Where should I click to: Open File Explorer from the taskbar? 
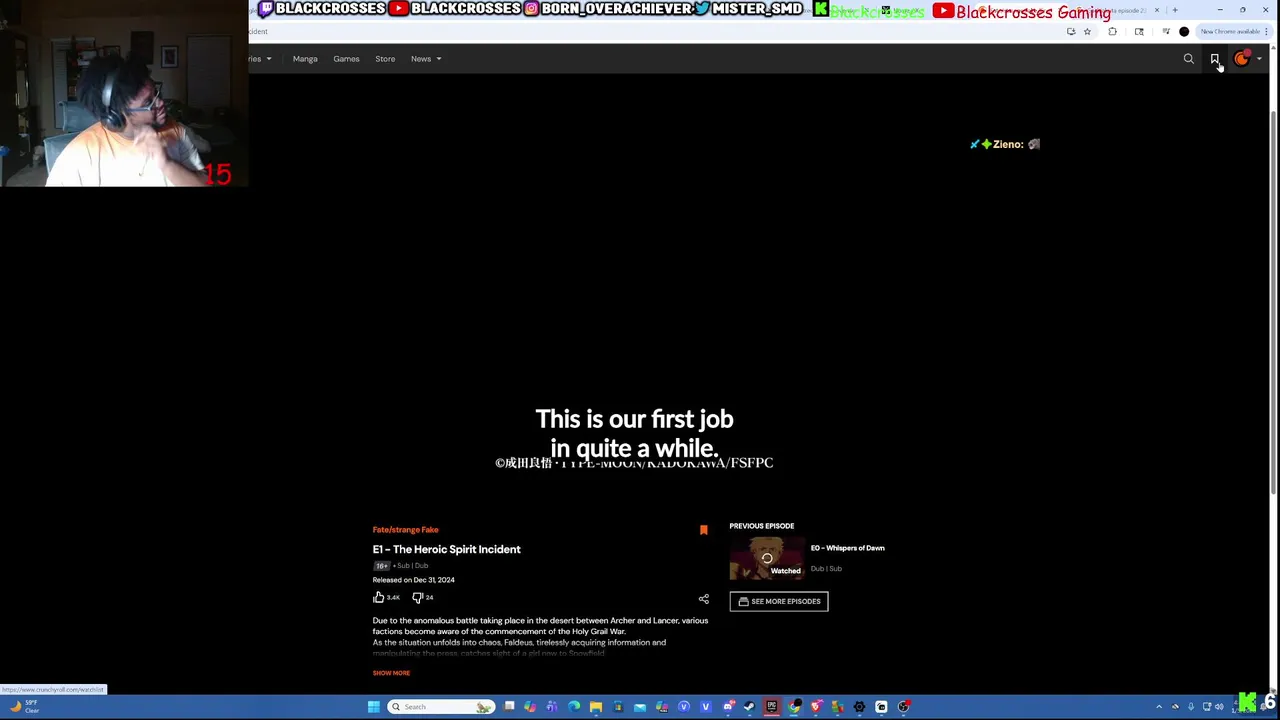point(596,707)
